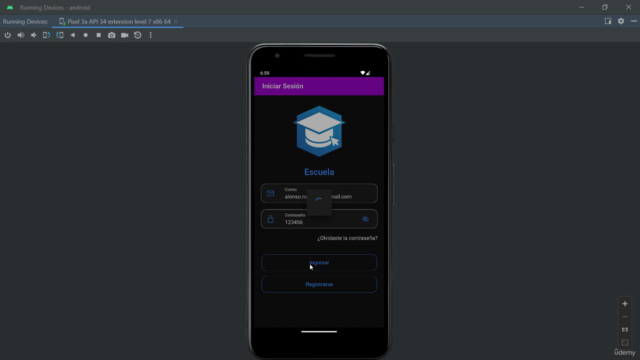Screen dimensions: 640x360
Task: Toggle password visibility eye icon
Action: pos(365,219)
